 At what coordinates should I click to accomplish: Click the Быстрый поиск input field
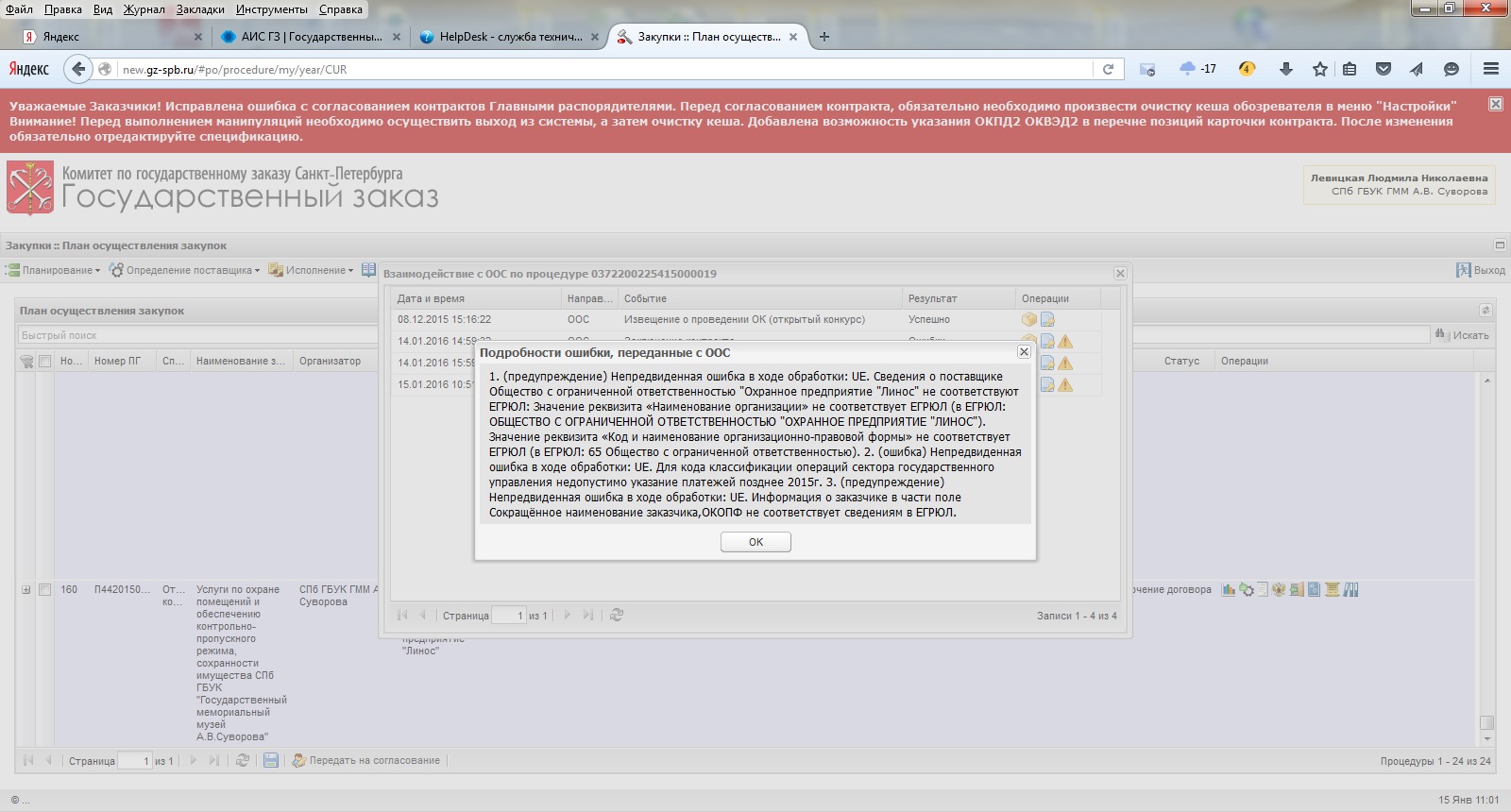(x=198, y=335)
